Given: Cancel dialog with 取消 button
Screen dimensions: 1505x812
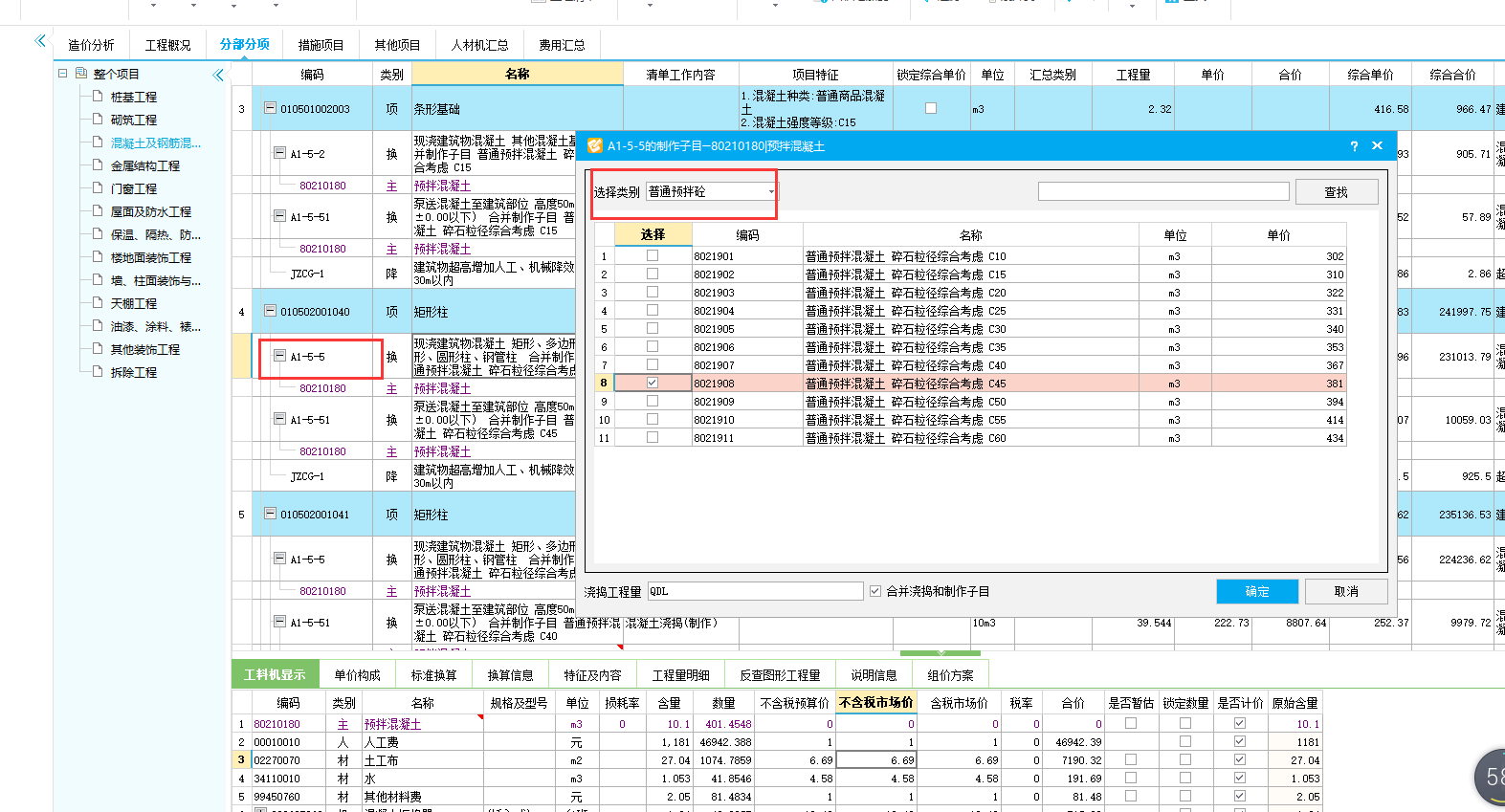Looking at the screenshot, I should click(x=1346, y=591).
